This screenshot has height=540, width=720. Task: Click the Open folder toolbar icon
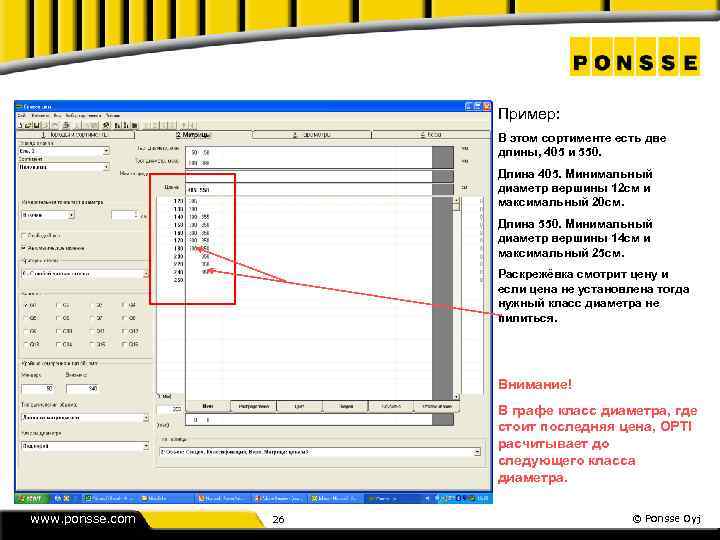28,125
